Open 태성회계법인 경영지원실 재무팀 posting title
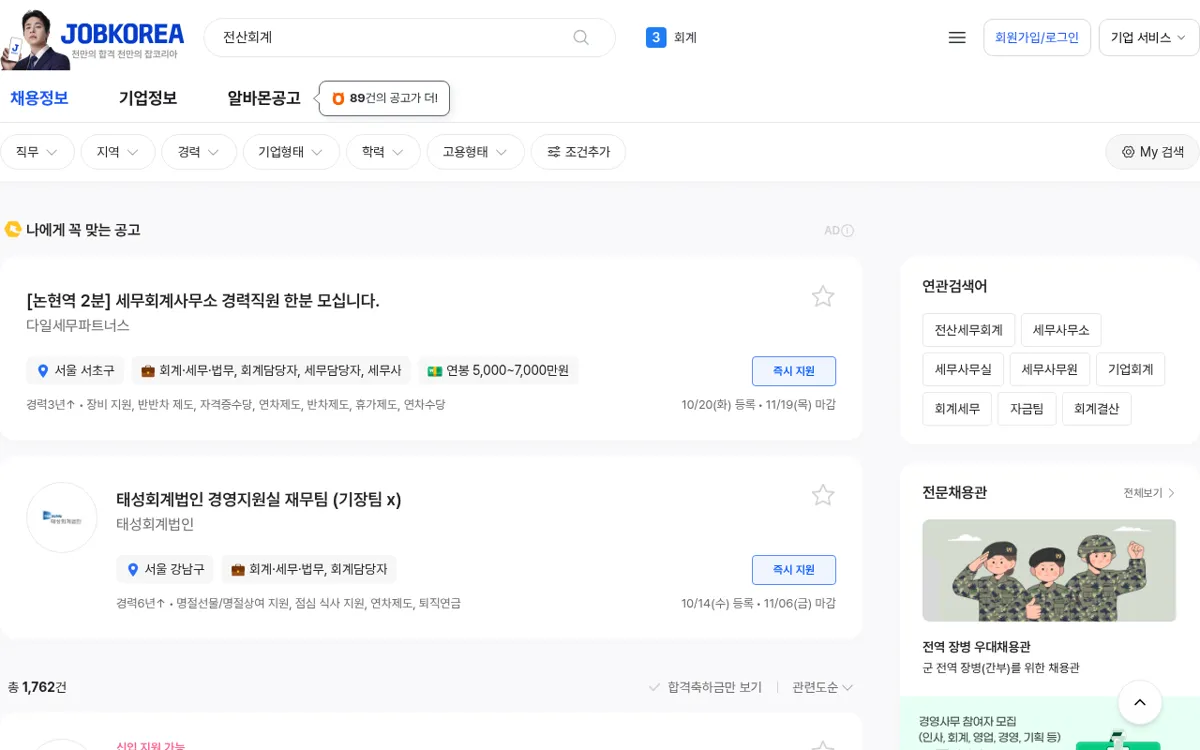Screen dimensions: 1200x750 pos(259,499)
